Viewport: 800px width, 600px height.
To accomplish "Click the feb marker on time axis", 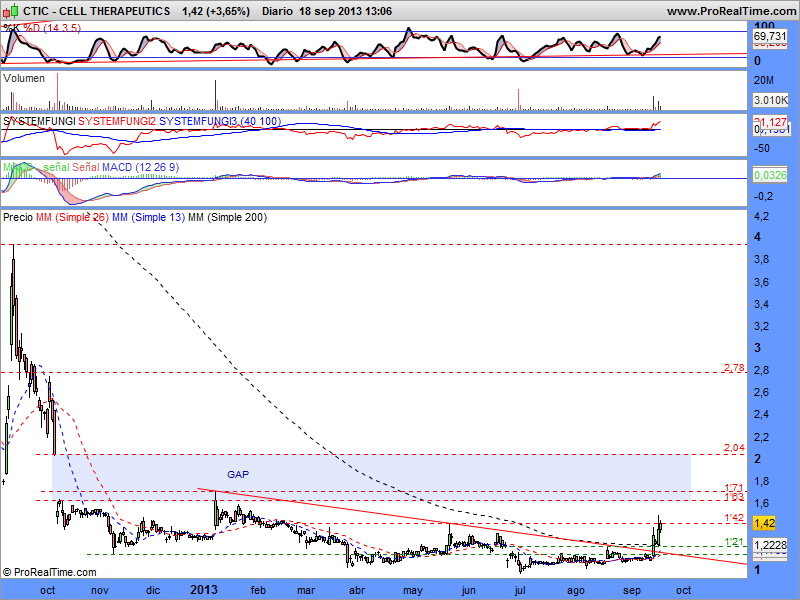I will click(x=258, y=590).
